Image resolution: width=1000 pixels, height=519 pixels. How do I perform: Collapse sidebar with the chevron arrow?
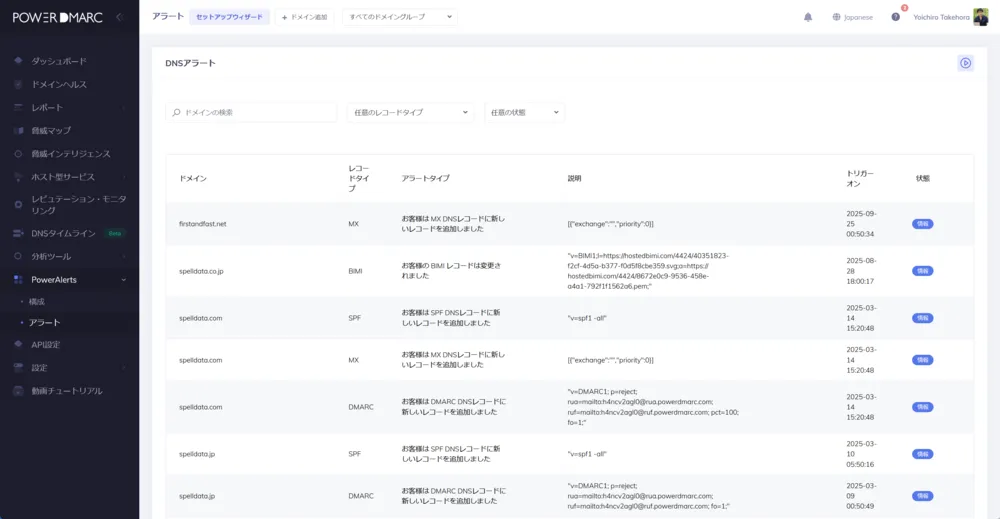pos(119,17)
